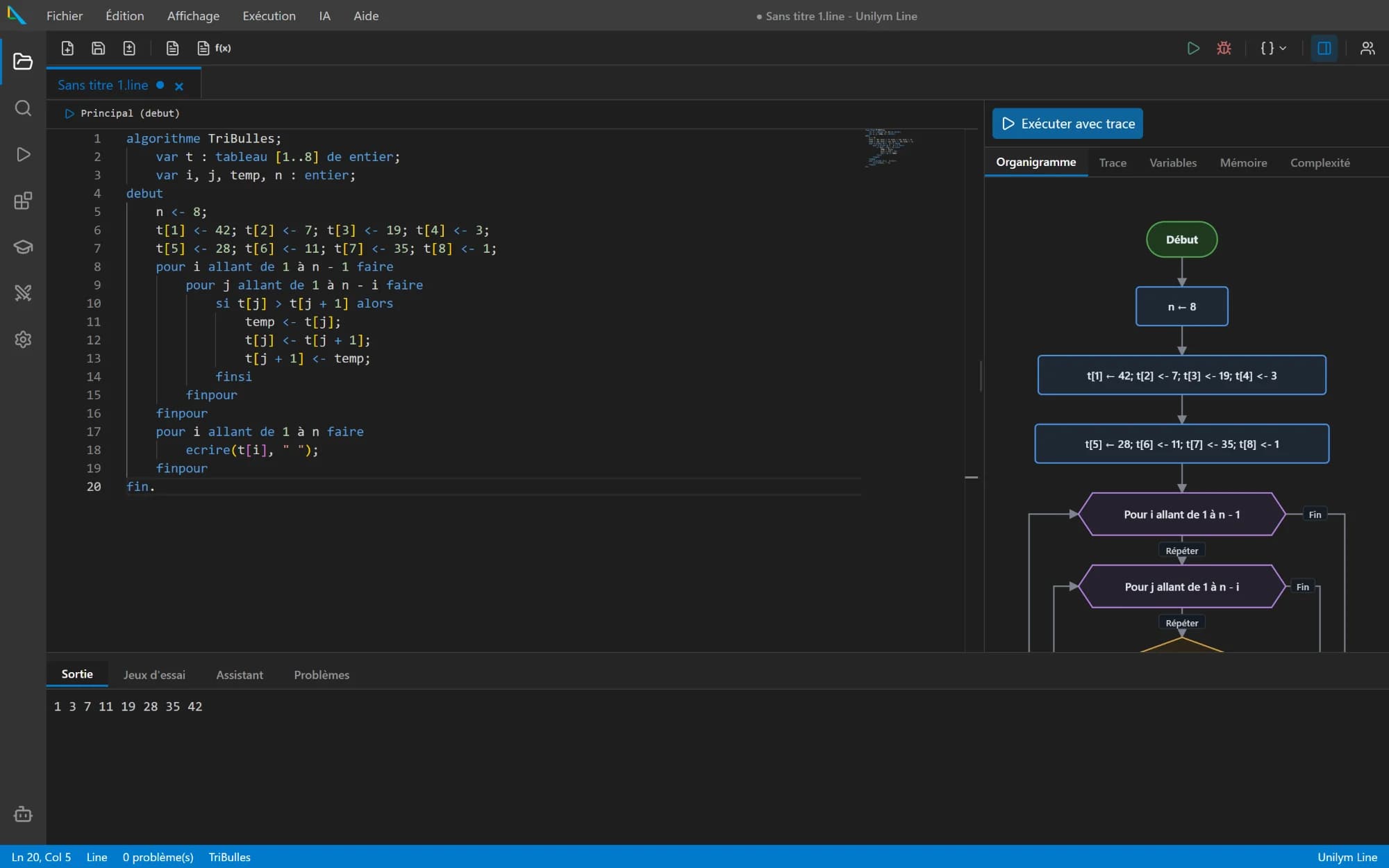Image resolution: width=1389 pixels, height=868 pixels.
Task: Open the Assistant output tab
Action: (x=240, y=674)
